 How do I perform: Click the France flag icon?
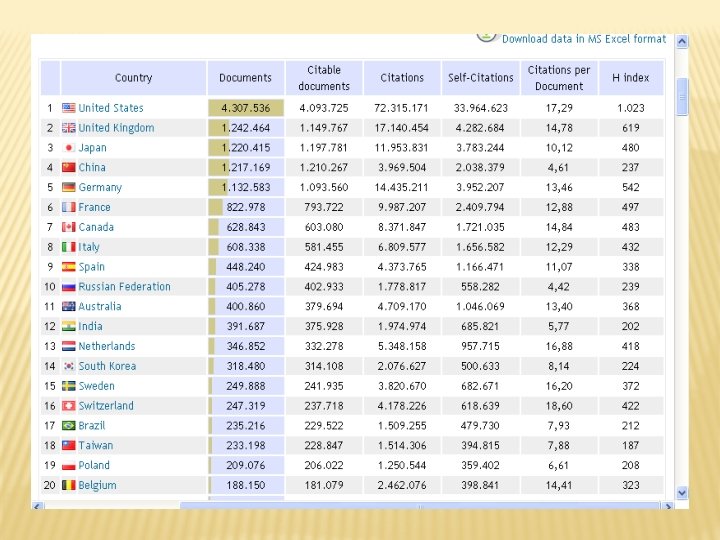pyautogui.click(x=68, y=207)
